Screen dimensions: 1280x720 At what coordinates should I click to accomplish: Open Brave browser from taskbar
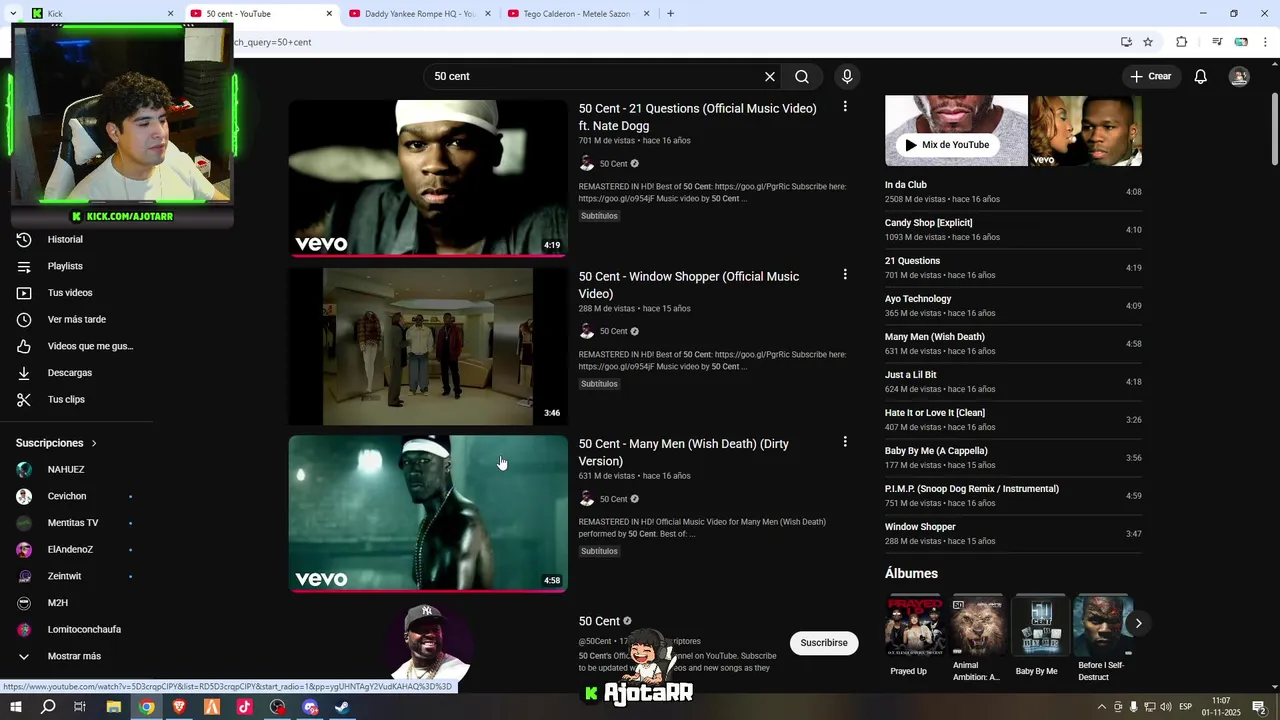coord(179,707)
